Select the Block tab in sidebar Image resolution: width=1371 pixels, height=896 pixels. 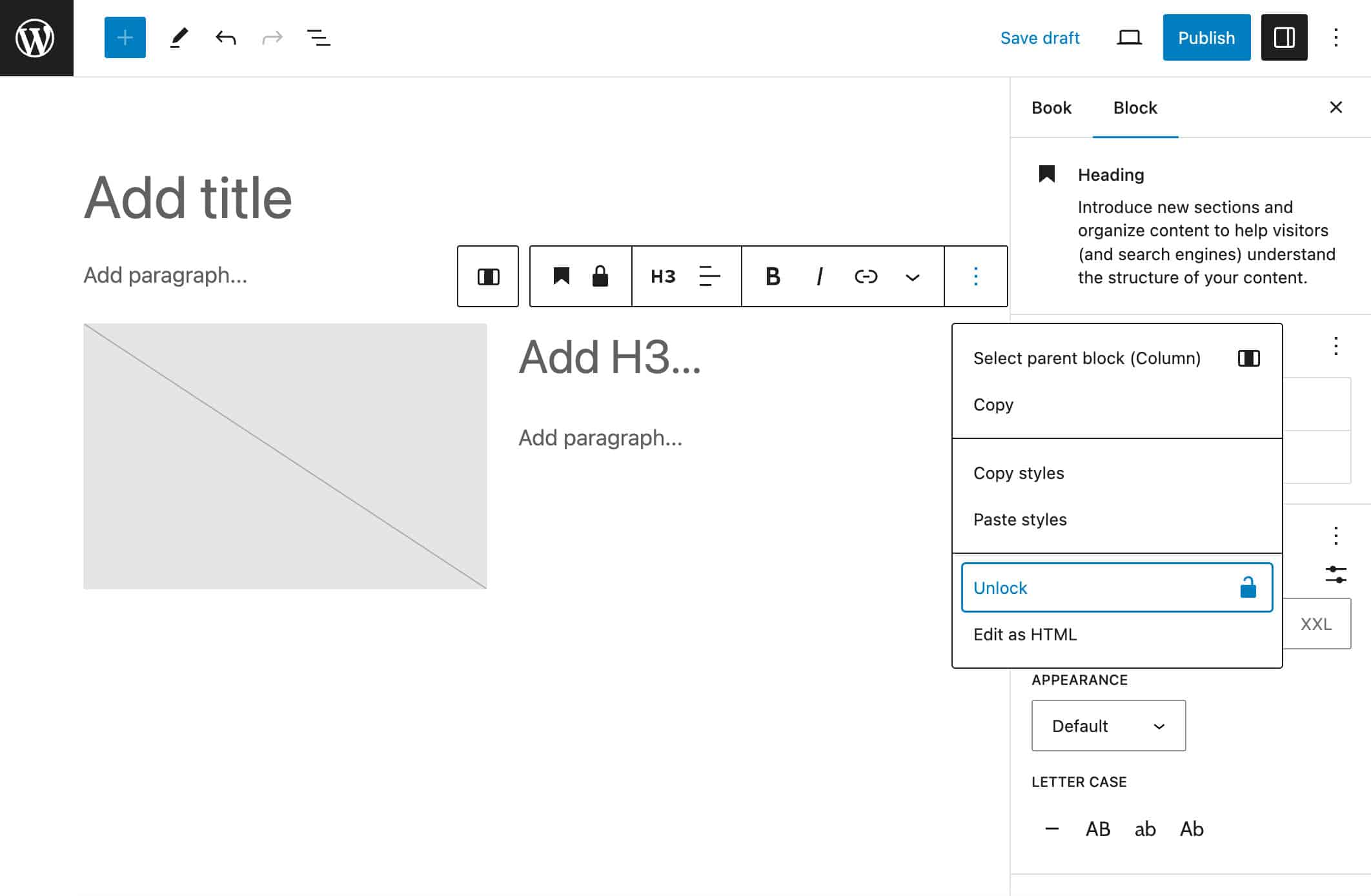[1135, 107]
